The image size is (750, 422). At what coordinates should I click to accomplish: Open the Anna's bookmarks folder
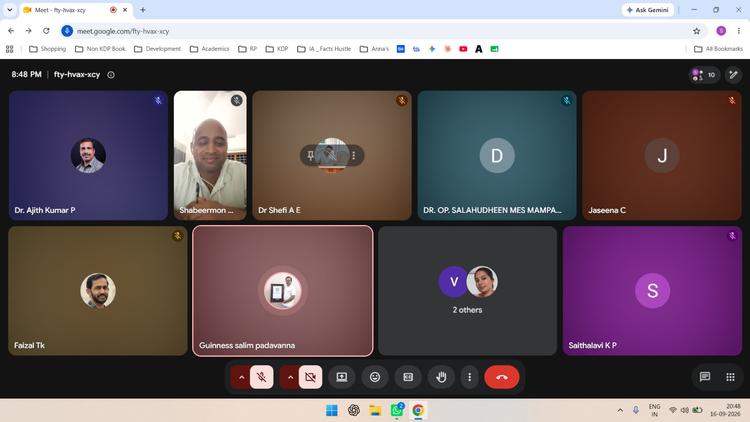374,49
